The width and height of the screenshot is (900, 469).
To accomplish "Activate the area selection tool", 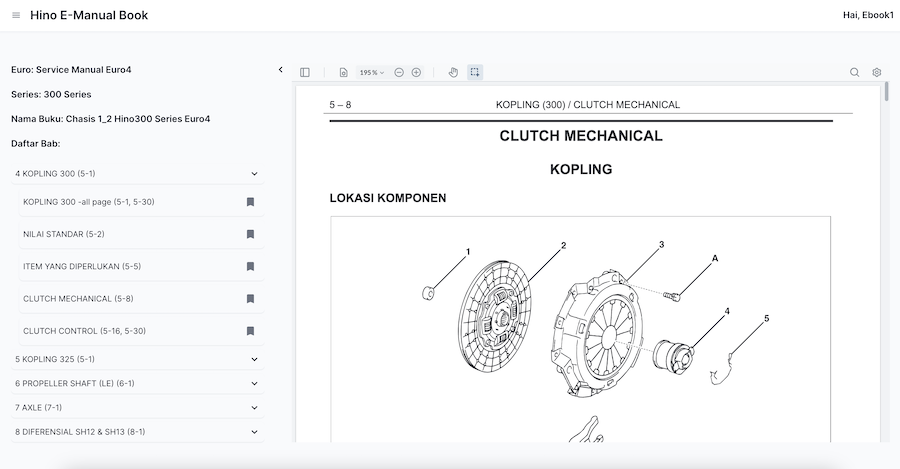I will coord(474,72).
